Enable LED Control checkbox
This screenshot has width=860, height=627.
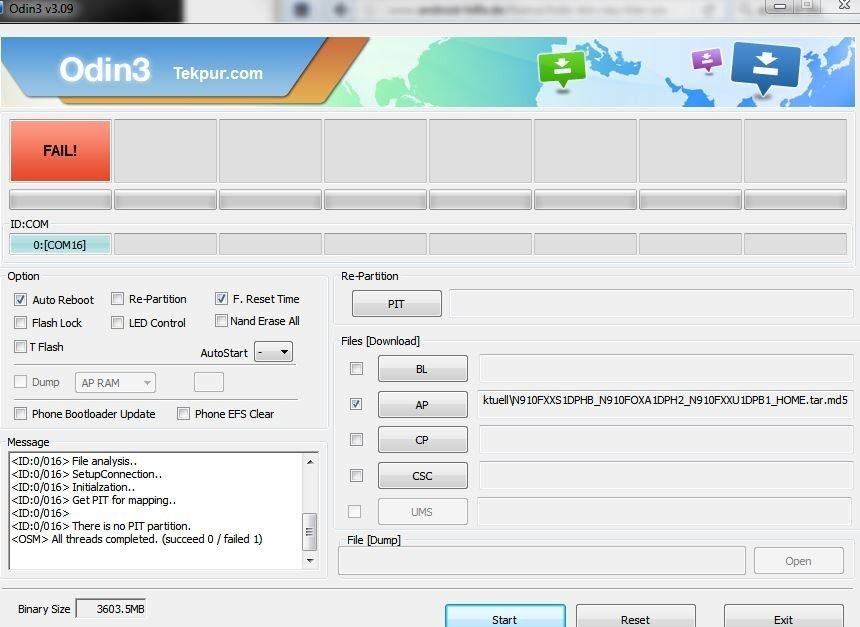(117, 323)
